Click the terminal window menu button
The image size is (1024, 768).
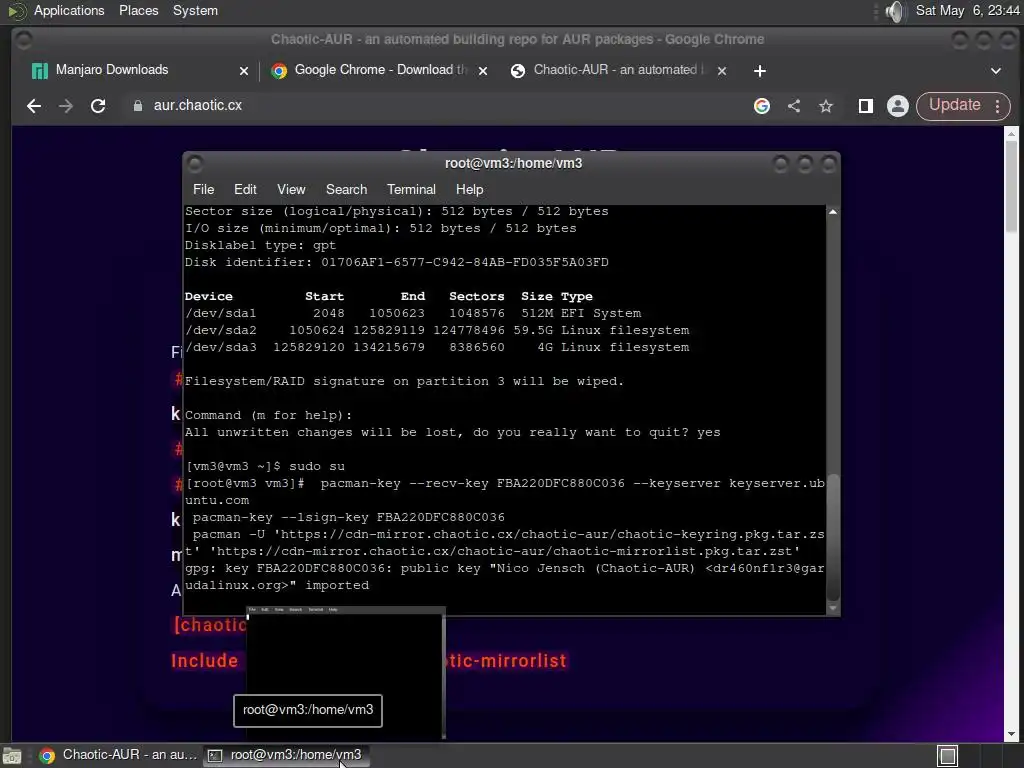click(195, 163)
